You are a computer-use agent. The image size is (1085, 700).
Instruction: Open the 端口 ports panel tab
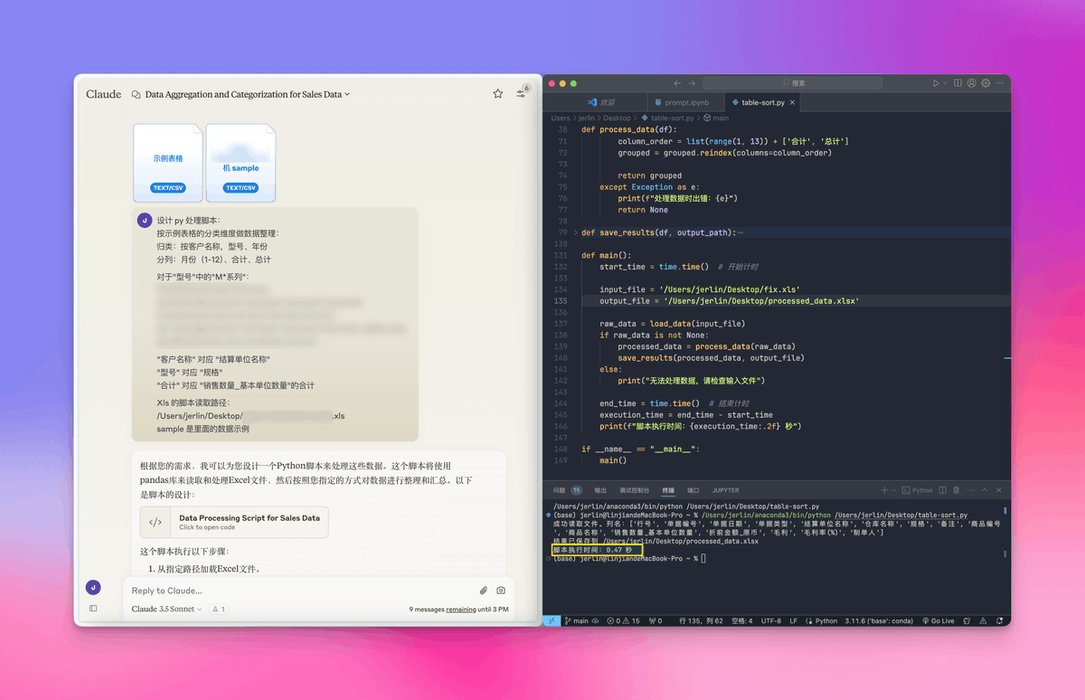[693, 490]
